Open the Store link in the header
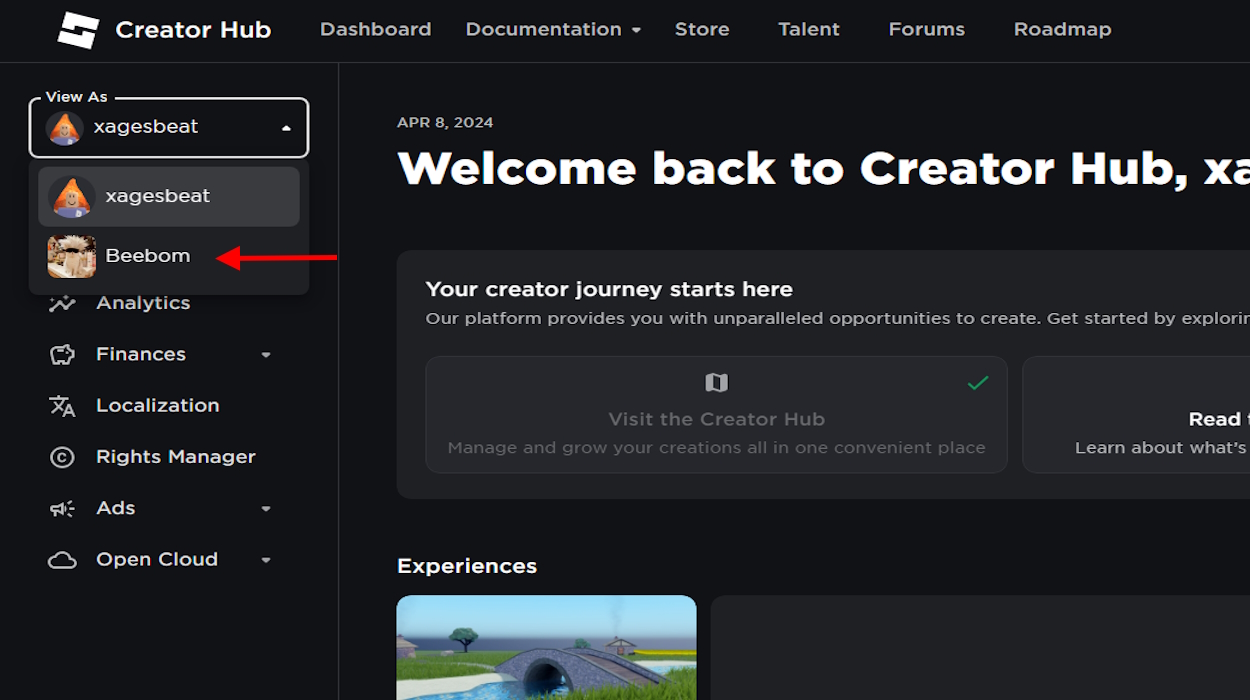 [701, 30]
